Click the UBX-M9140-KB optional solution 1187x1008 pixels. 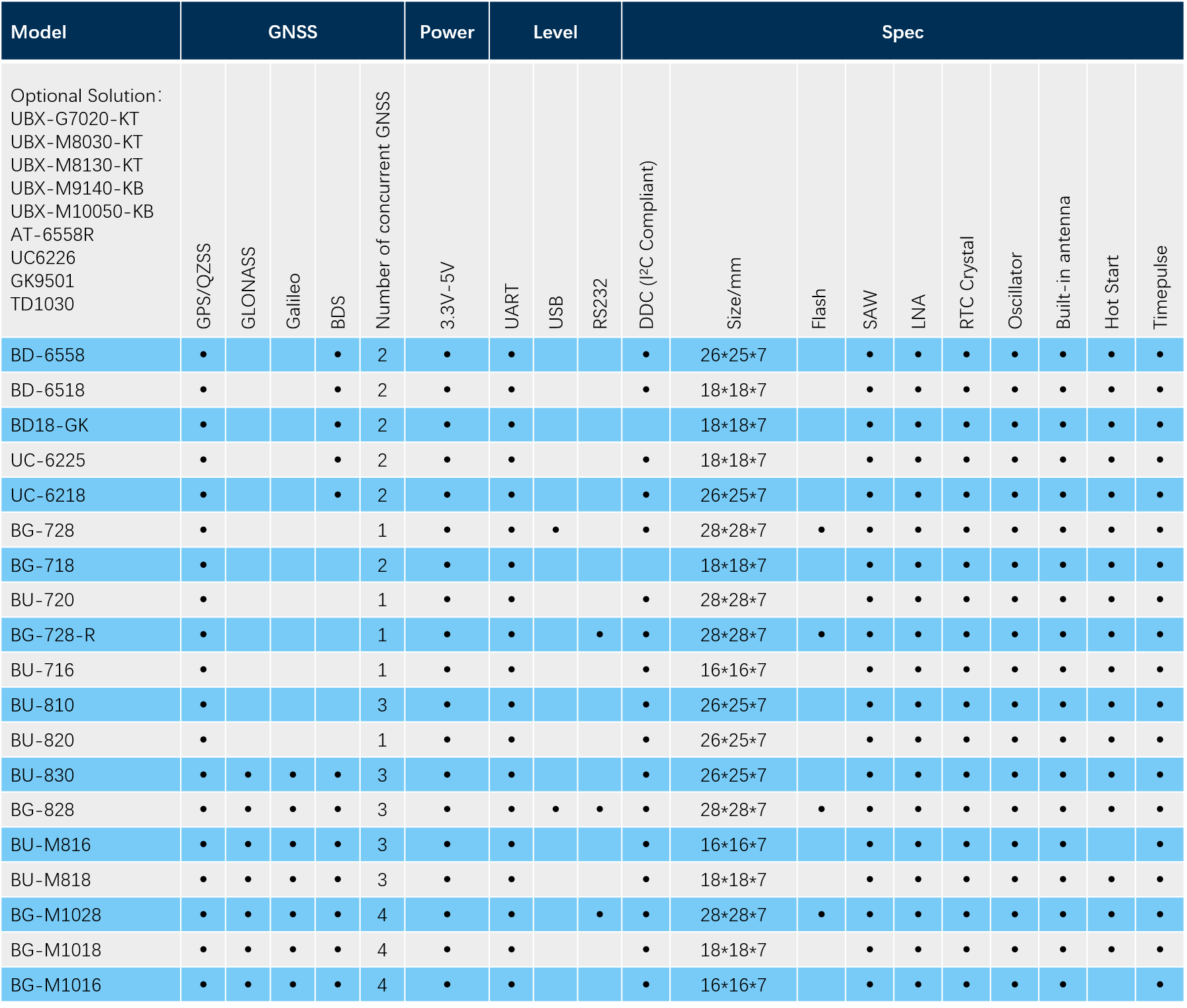[x=77, y=189]
